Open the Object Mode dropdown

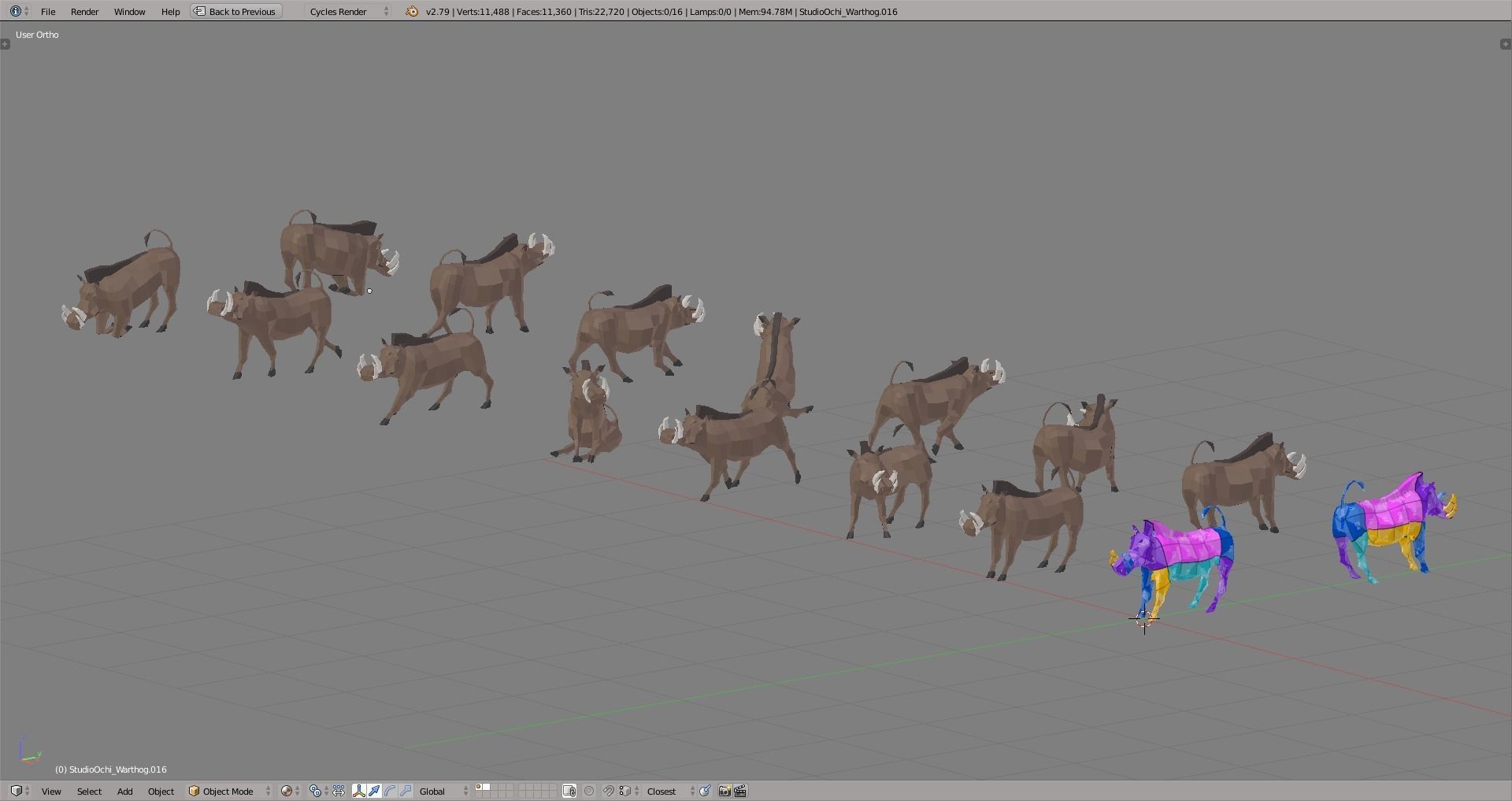click(230, 792)
